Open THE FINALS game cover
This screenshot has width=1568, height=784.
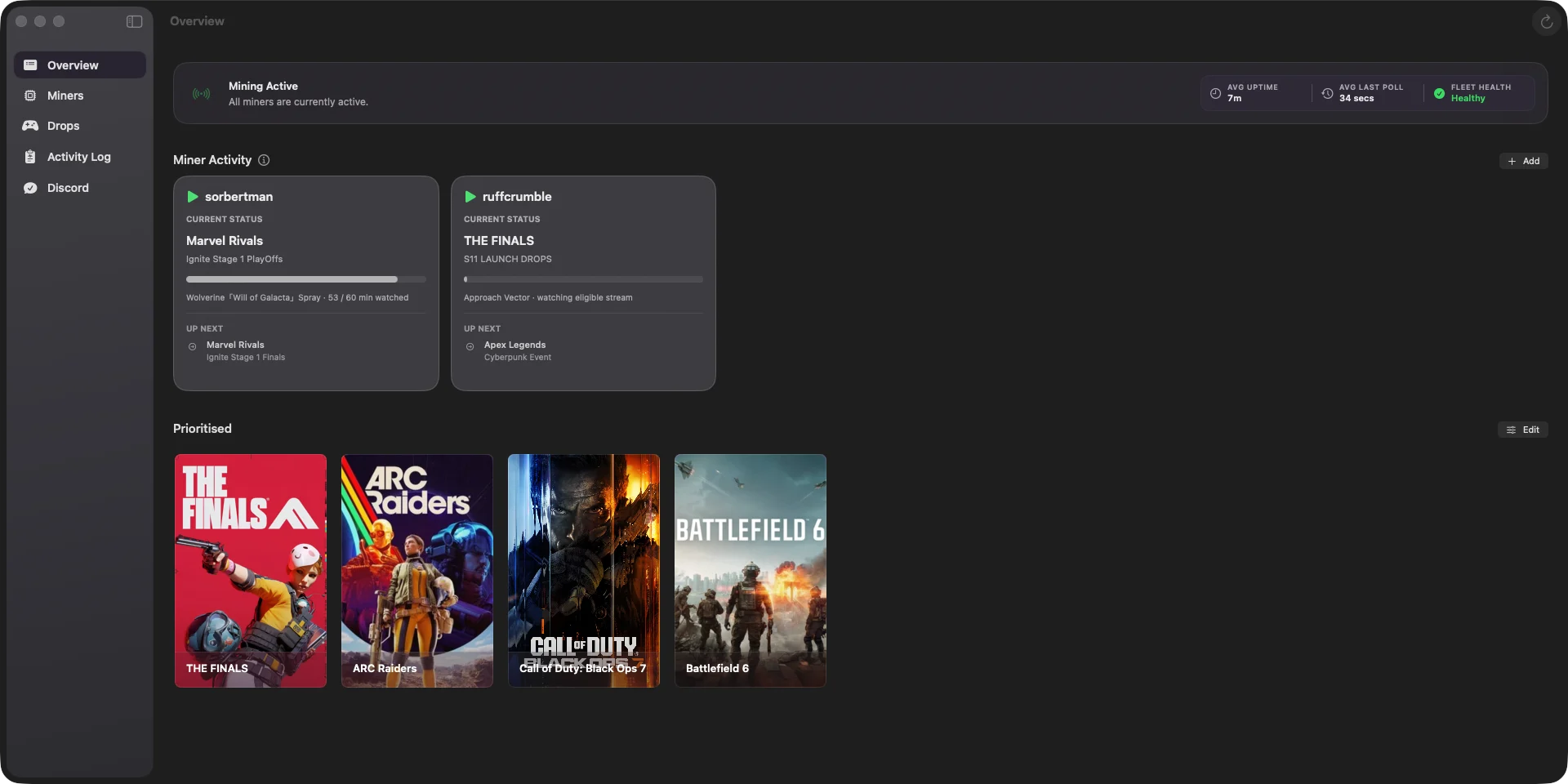251,571
